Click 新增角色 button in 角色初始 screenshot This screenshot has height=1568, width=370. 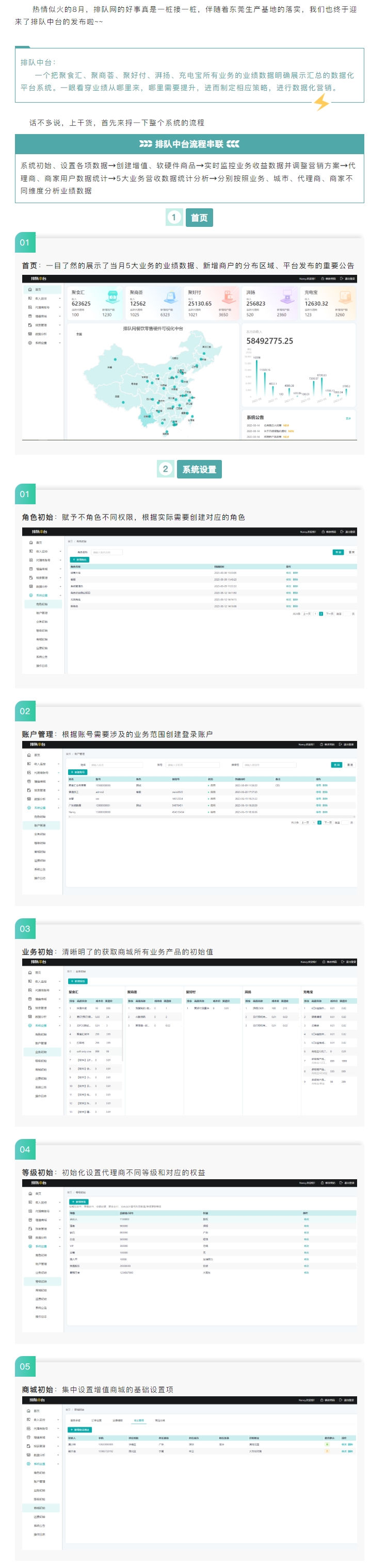(80, 559)
